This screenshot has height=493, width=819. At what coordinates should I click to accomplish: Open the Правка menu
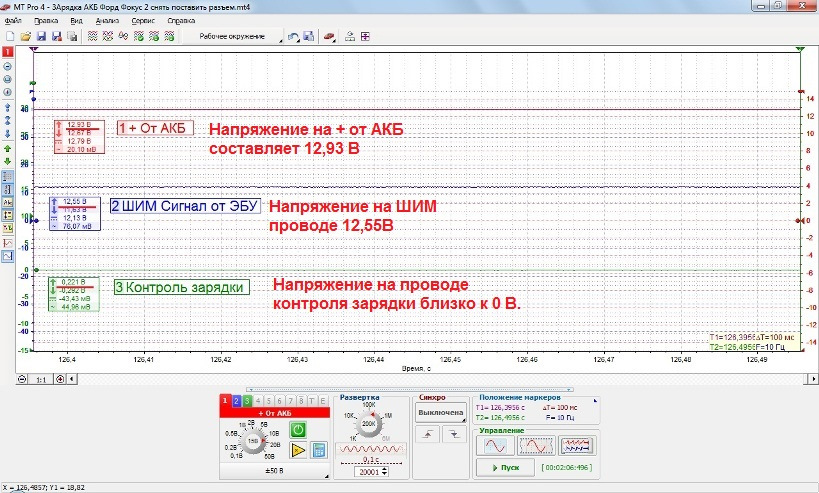[46, 21]
